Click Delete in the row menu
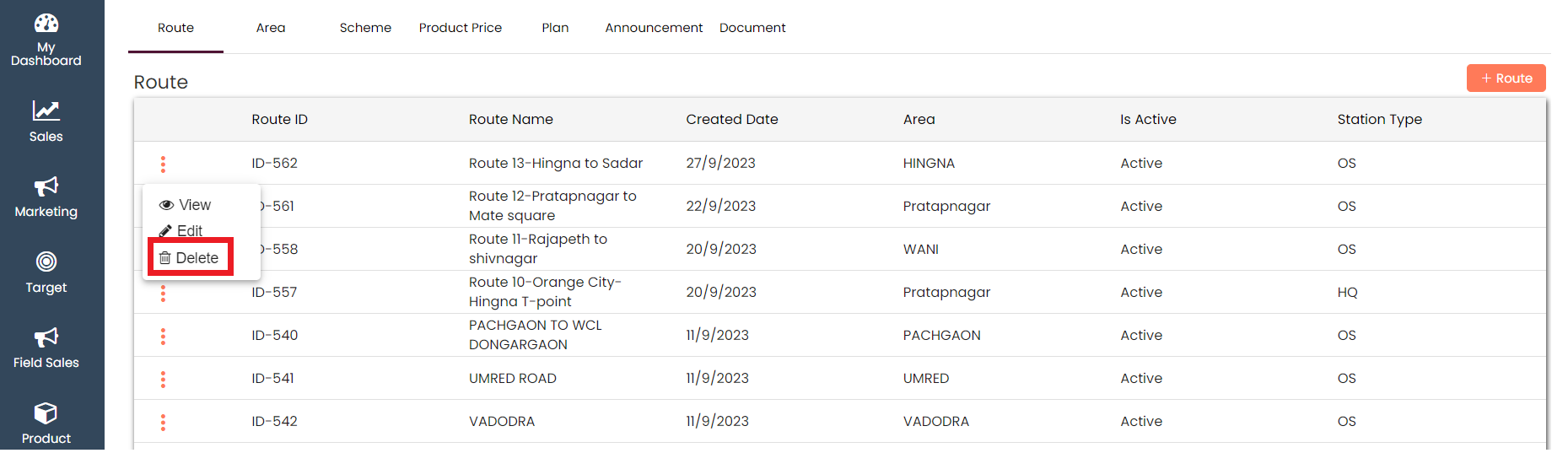This screenshot has height=453, width=1568. [x=190, y=258]
